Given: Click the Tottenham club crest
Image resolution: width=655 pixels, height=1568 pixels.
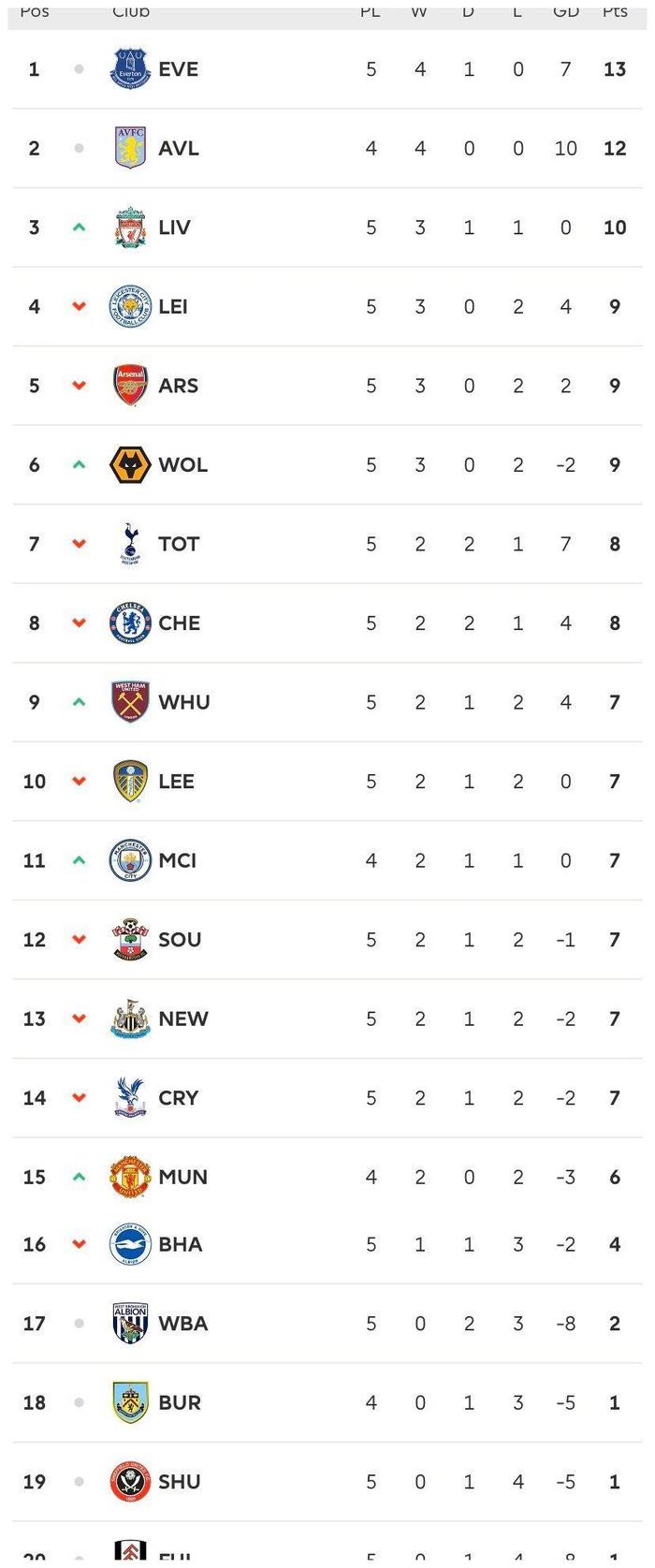Looking at the screenshot, I should tap(130, 544).
